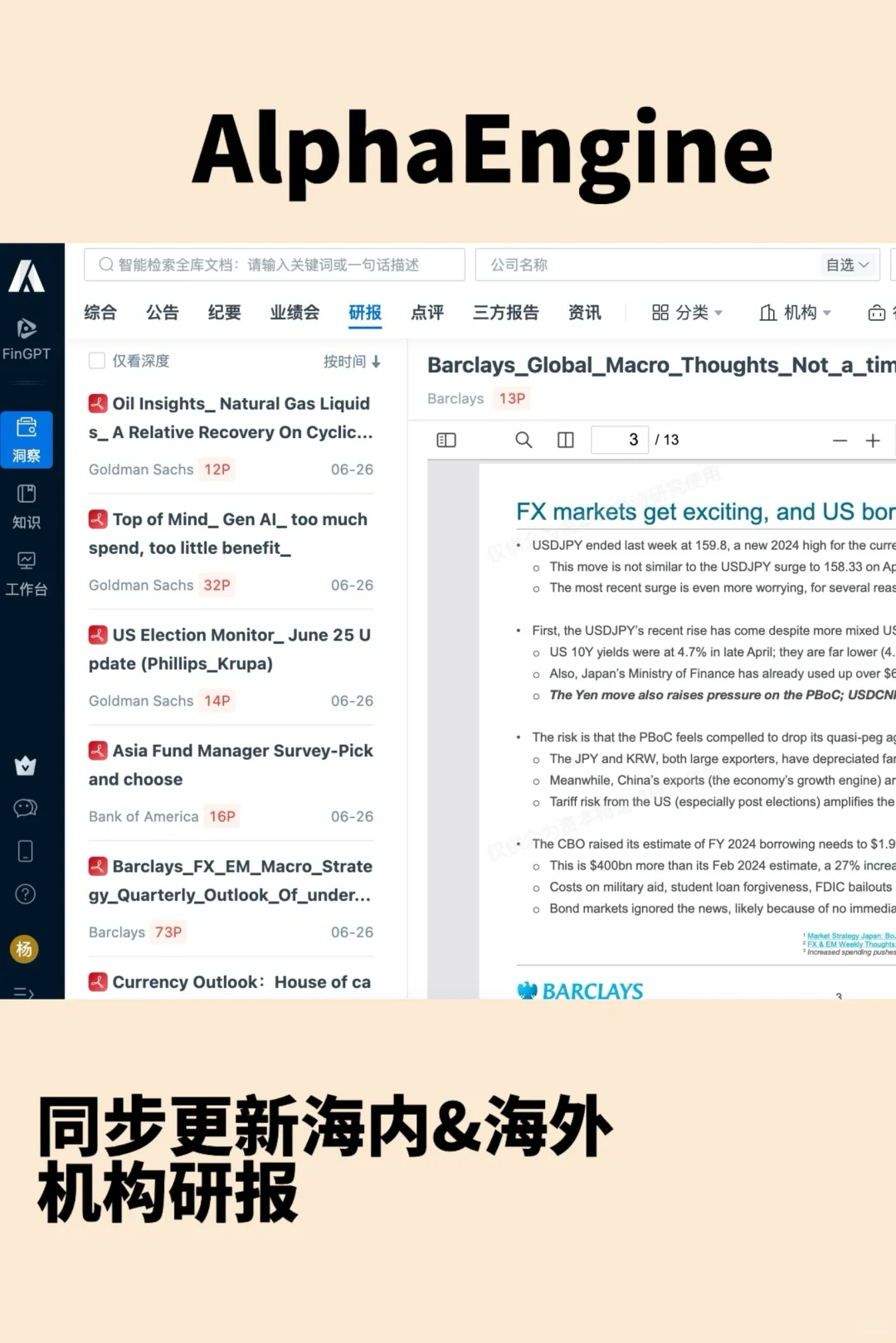
Task: Click PDF icon of Top of Mind report
Action: click(x=98, y=519)
